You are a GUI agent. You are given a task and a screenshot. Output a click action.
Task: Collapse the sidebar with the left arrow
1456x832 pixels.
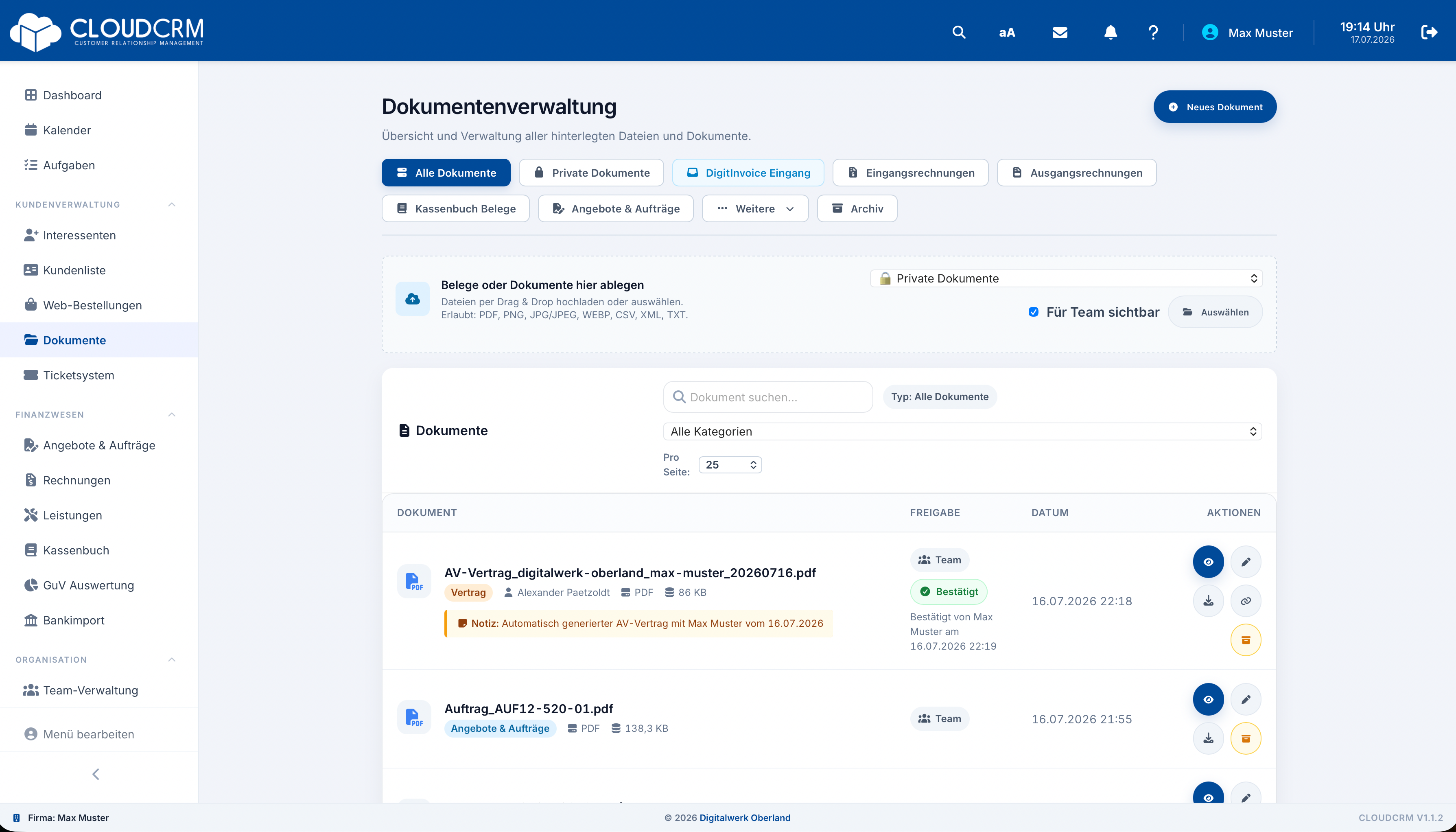click(96, 774)
